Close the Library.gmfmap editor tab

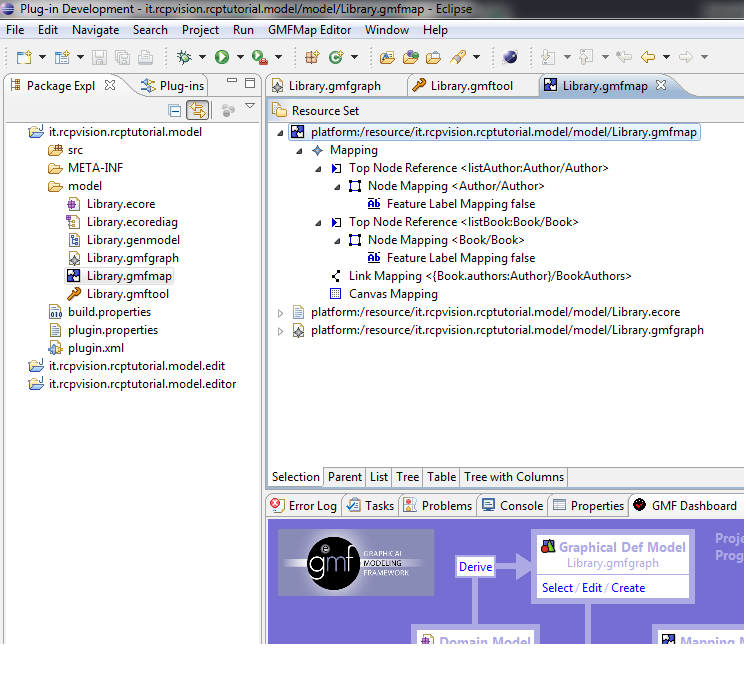(661, 86)
